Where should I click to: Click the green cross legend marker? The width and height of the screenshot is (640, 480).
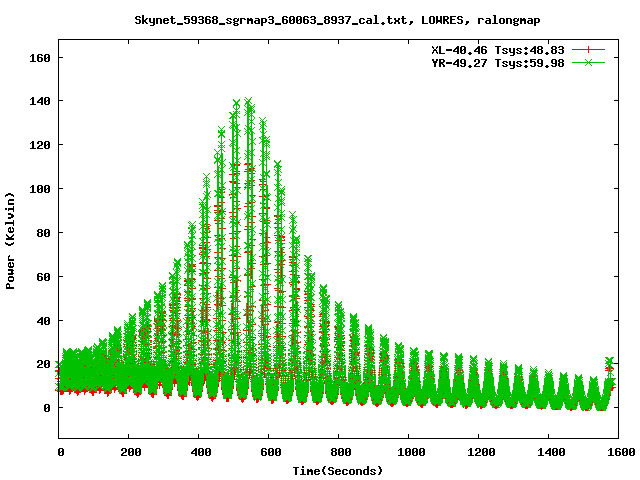click(x=588, y=62)
